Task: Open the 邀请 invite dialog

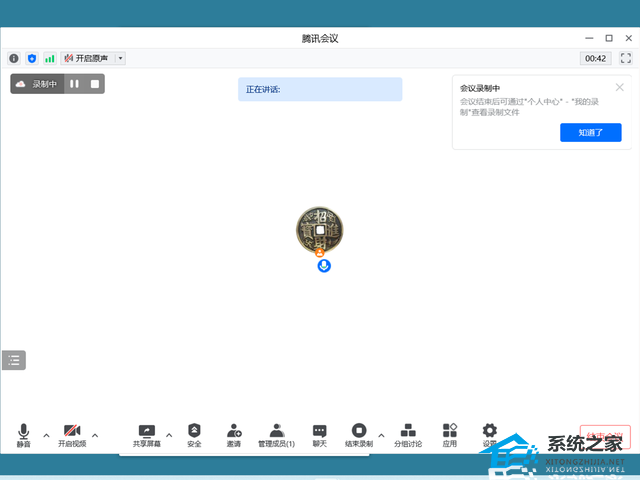Action: 234,435
